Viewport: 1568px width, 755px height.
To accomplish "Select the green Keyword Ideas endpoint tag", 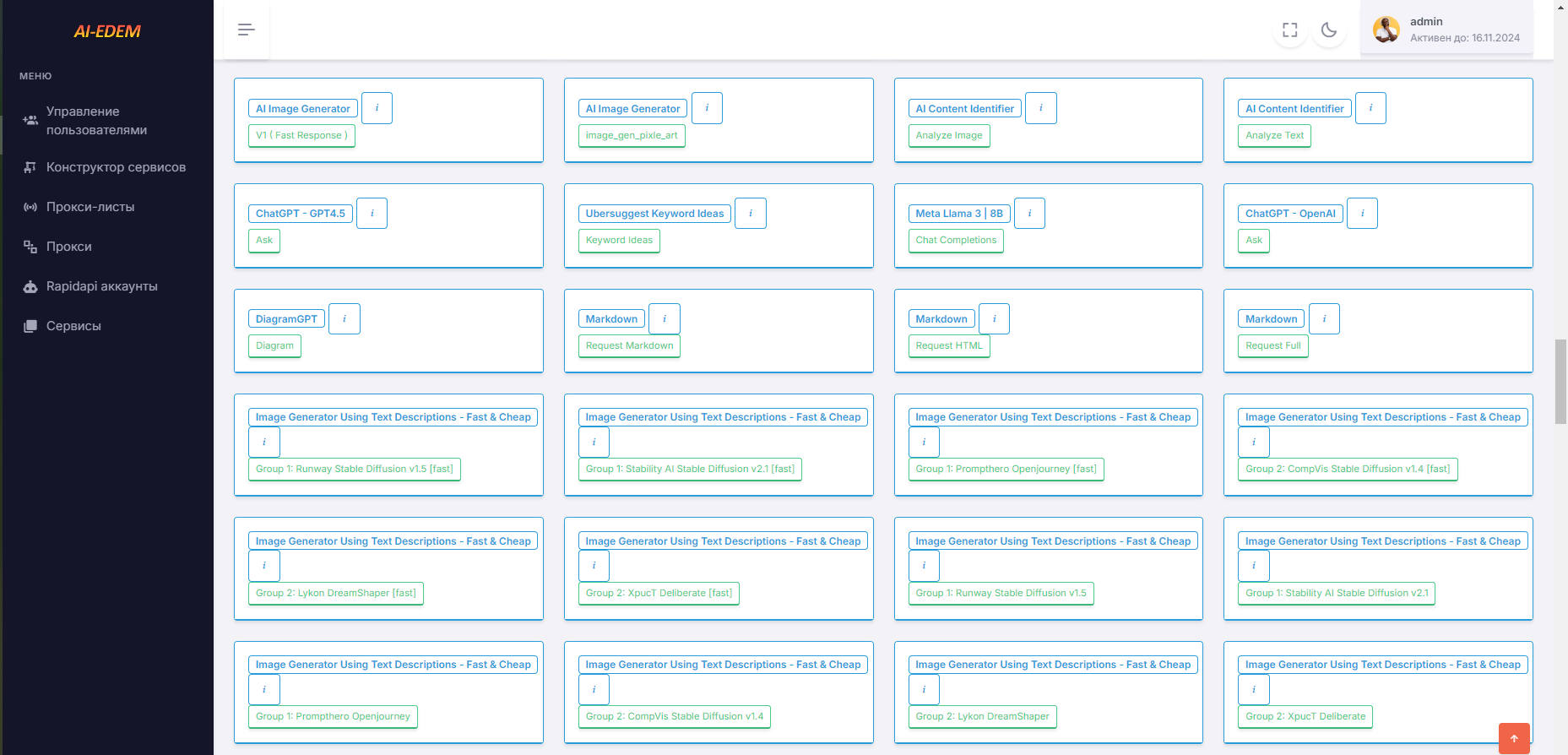I will 619,240.
